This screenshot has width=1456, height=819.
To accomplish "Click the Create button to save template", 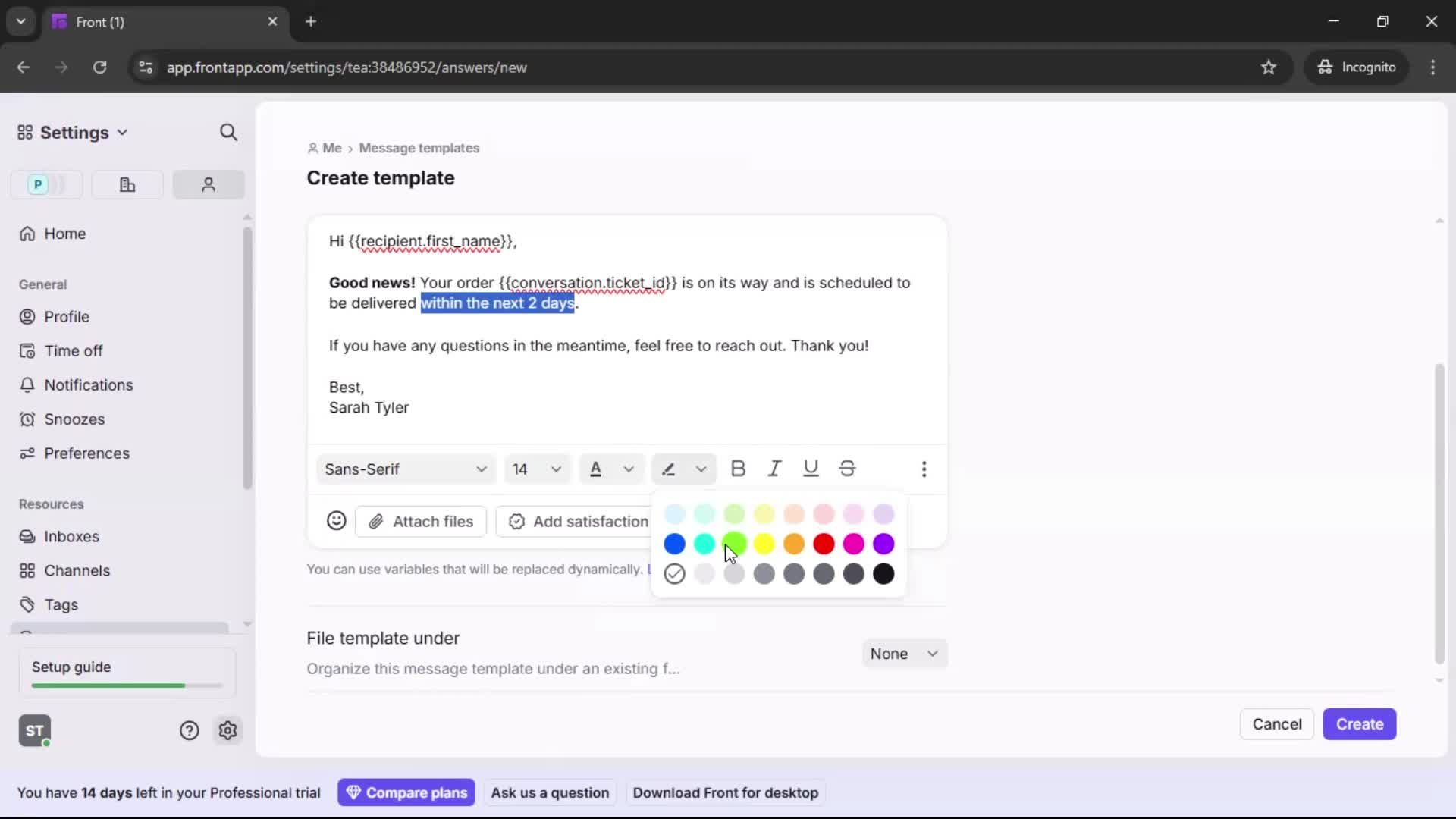I will click(1359, 724).
